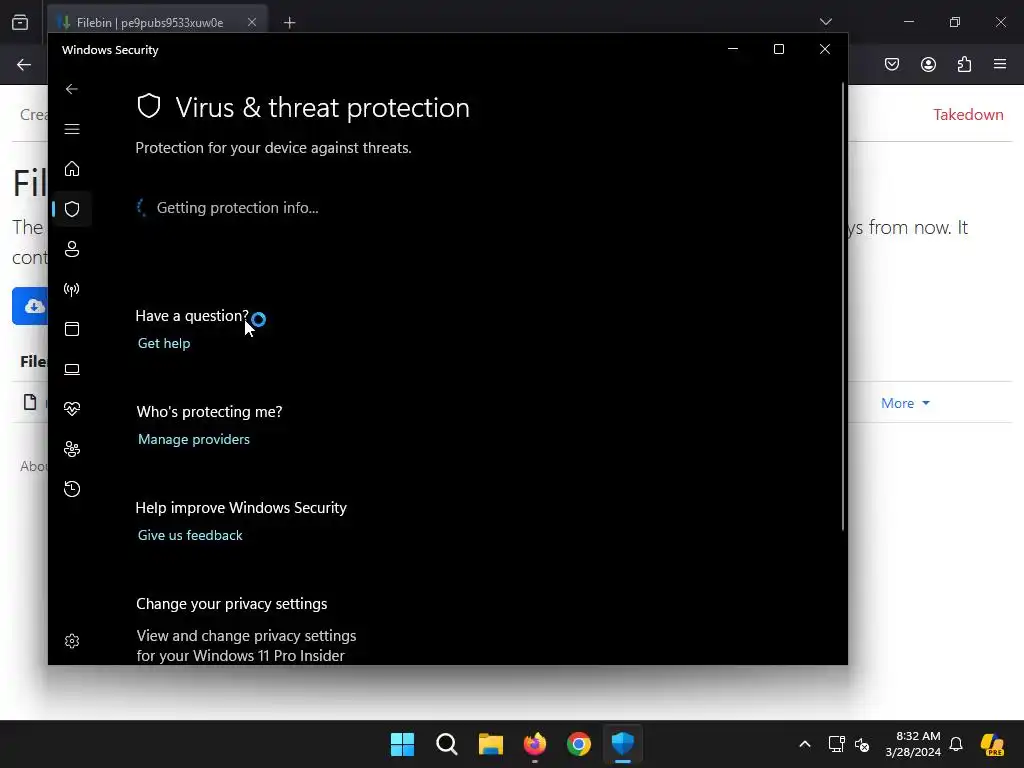Select Virus & threat protection shield icon

72,209
